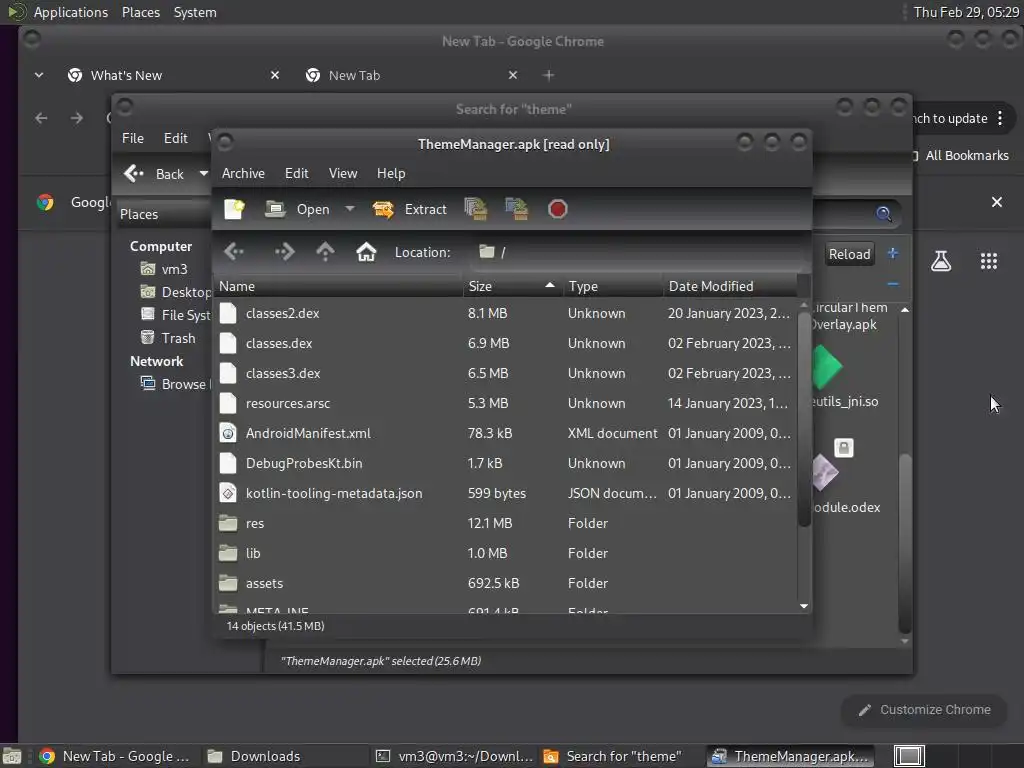
Task: Open the View menu in archive manager
Action: point(343,173)
